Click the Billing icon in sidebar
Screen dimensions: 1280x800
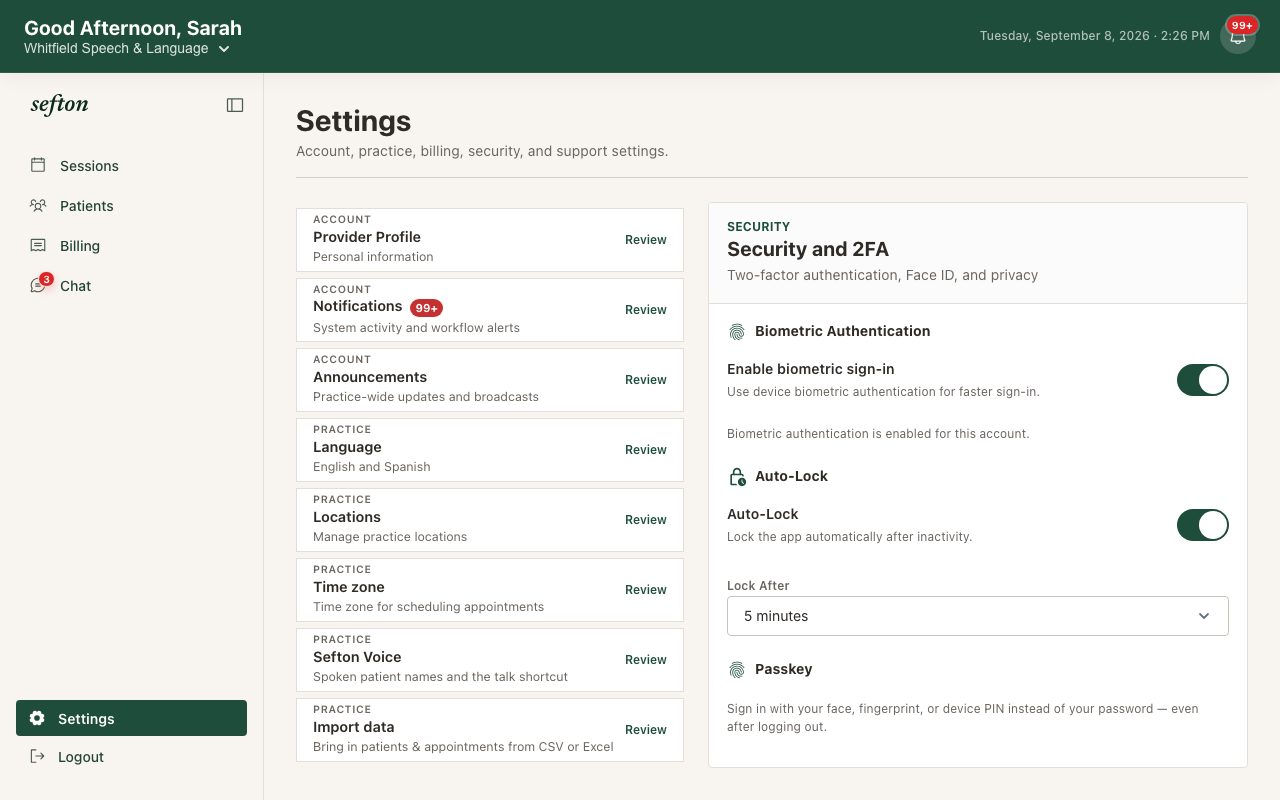point(38,245)
